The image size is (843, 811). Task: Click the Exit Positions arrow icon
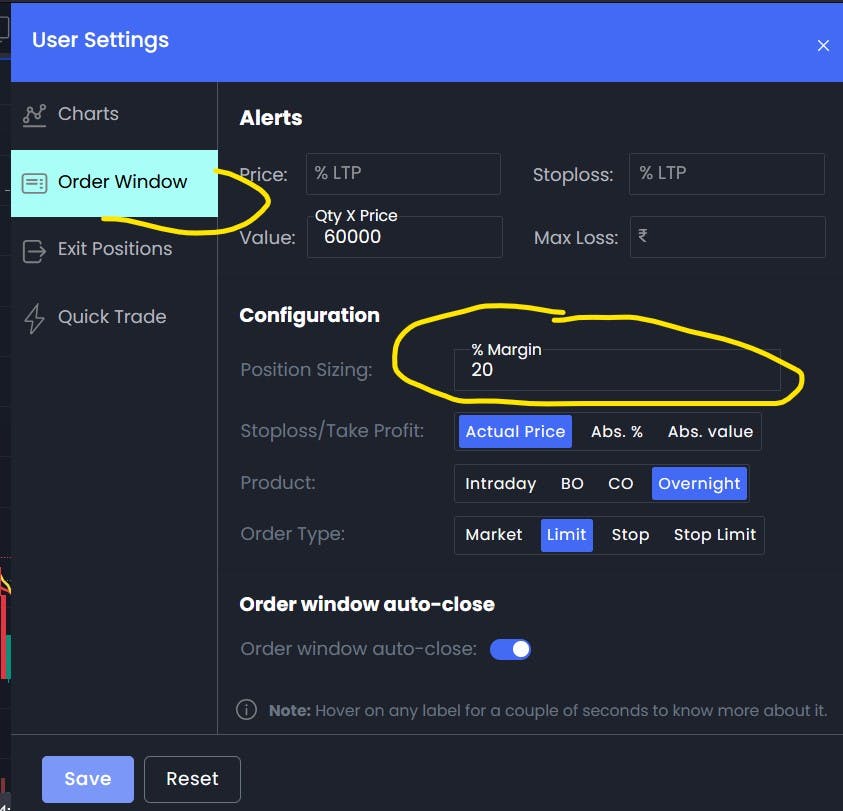coord(34,251)
